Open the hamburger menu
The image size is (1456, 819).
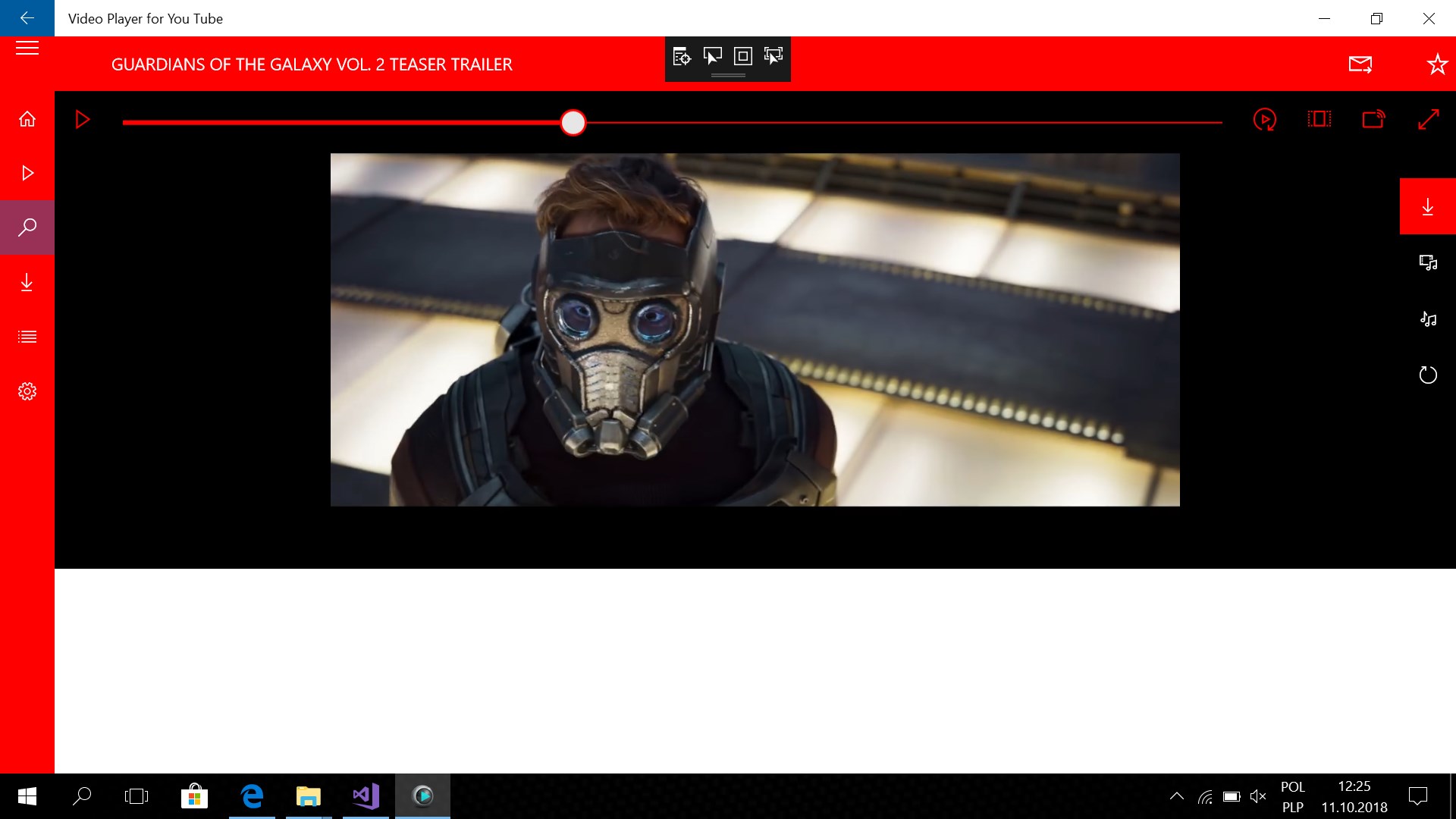[x=27, y=49]
